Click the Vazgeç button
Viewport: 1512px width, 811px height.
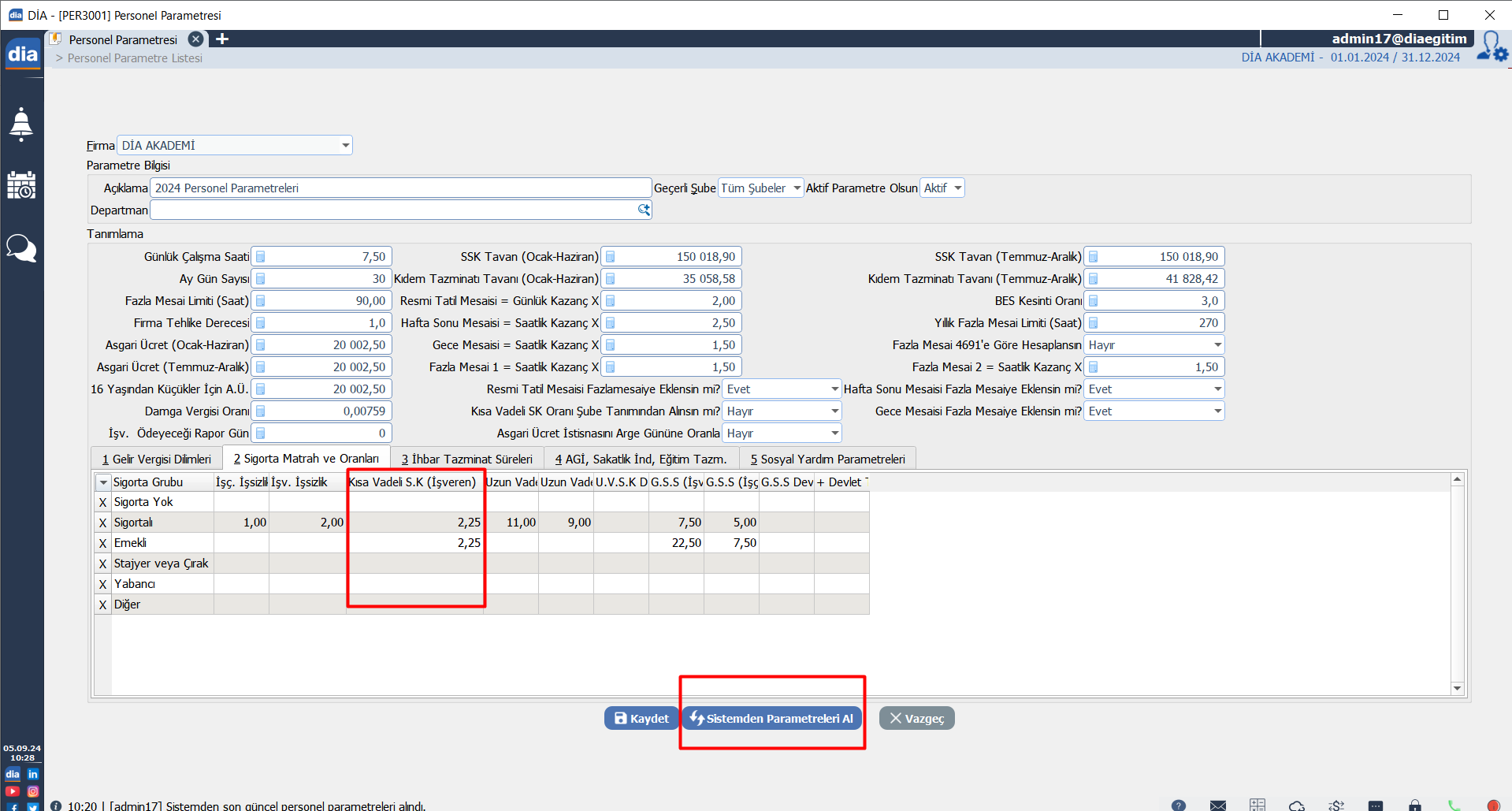pyautogui.click(x=917, y=718)
